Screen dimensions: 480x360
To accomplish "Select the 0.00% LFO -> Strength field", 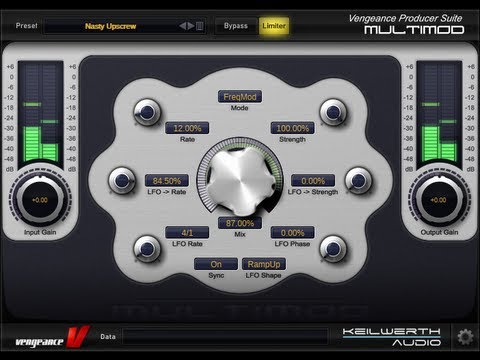I will coord(313,181).
